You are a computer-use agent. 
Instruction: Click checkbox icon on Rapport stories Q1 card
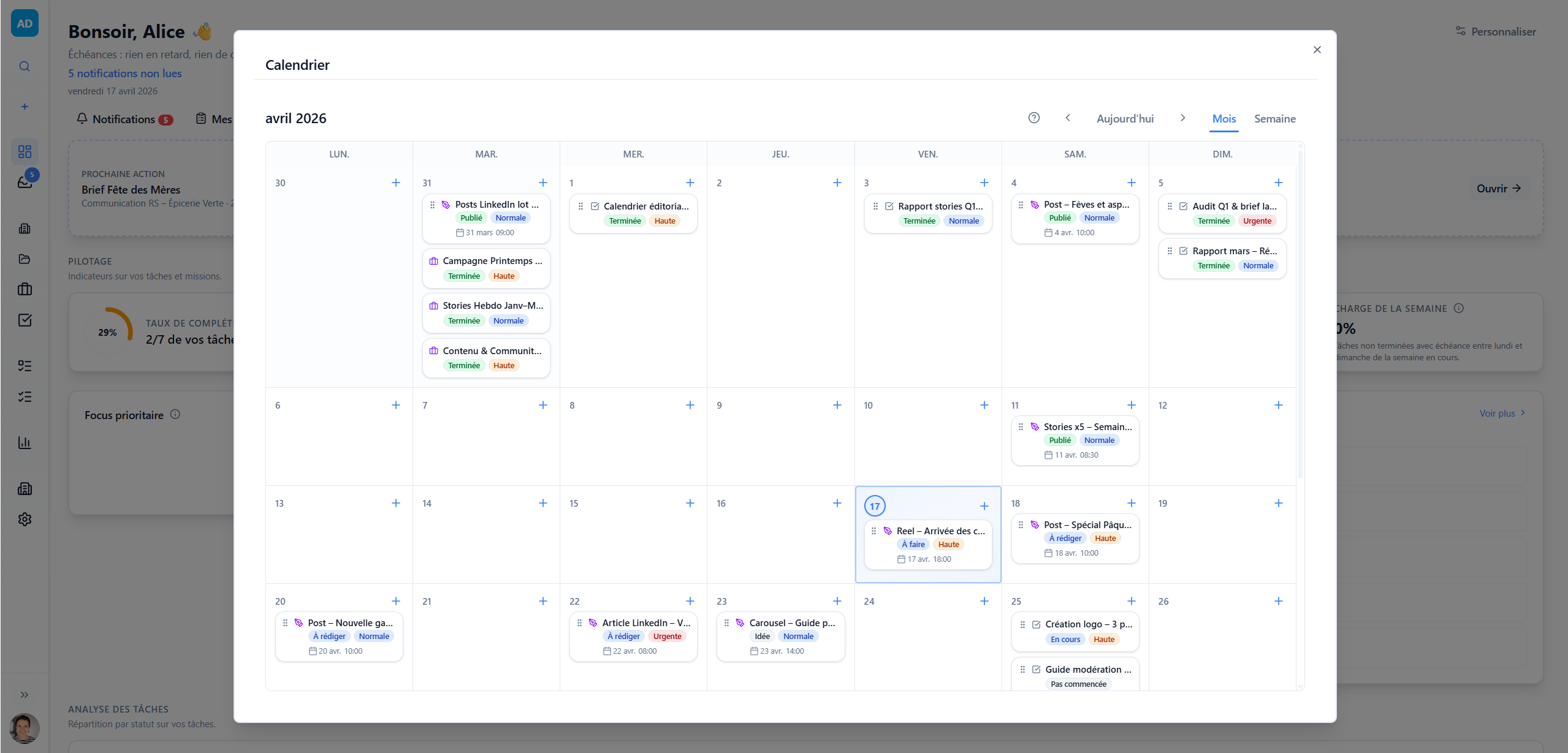pyautogui.click(x=889, y=206)
